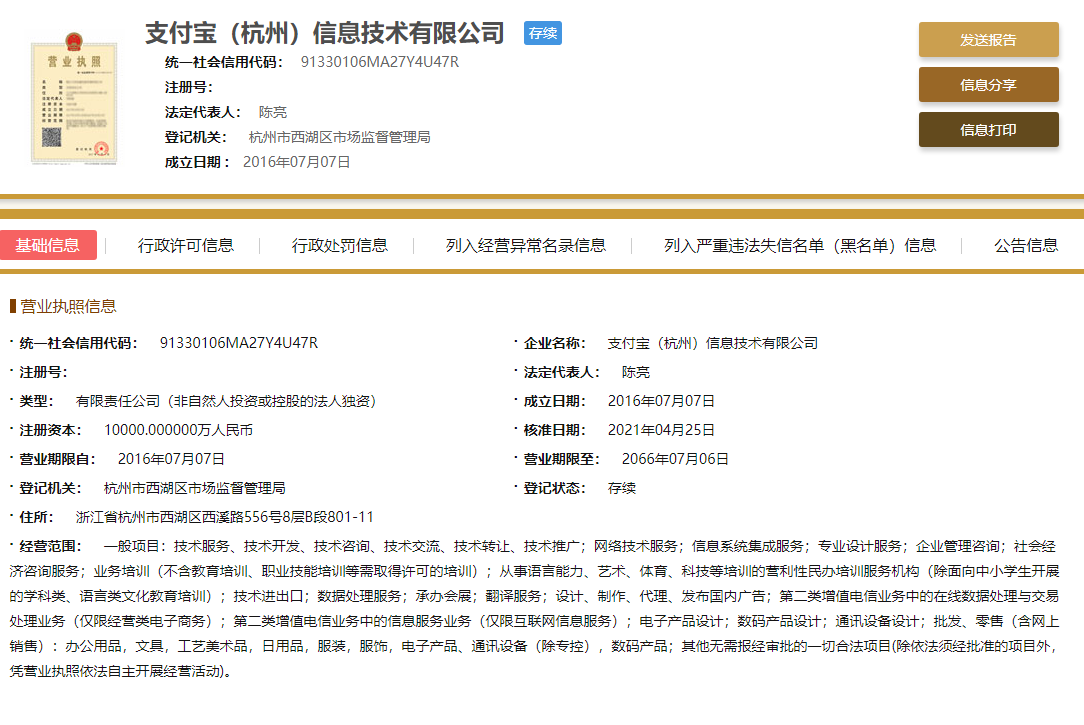Click 成立日期 value in license info section
1084x725 pixels.
(x=661, y=401)
